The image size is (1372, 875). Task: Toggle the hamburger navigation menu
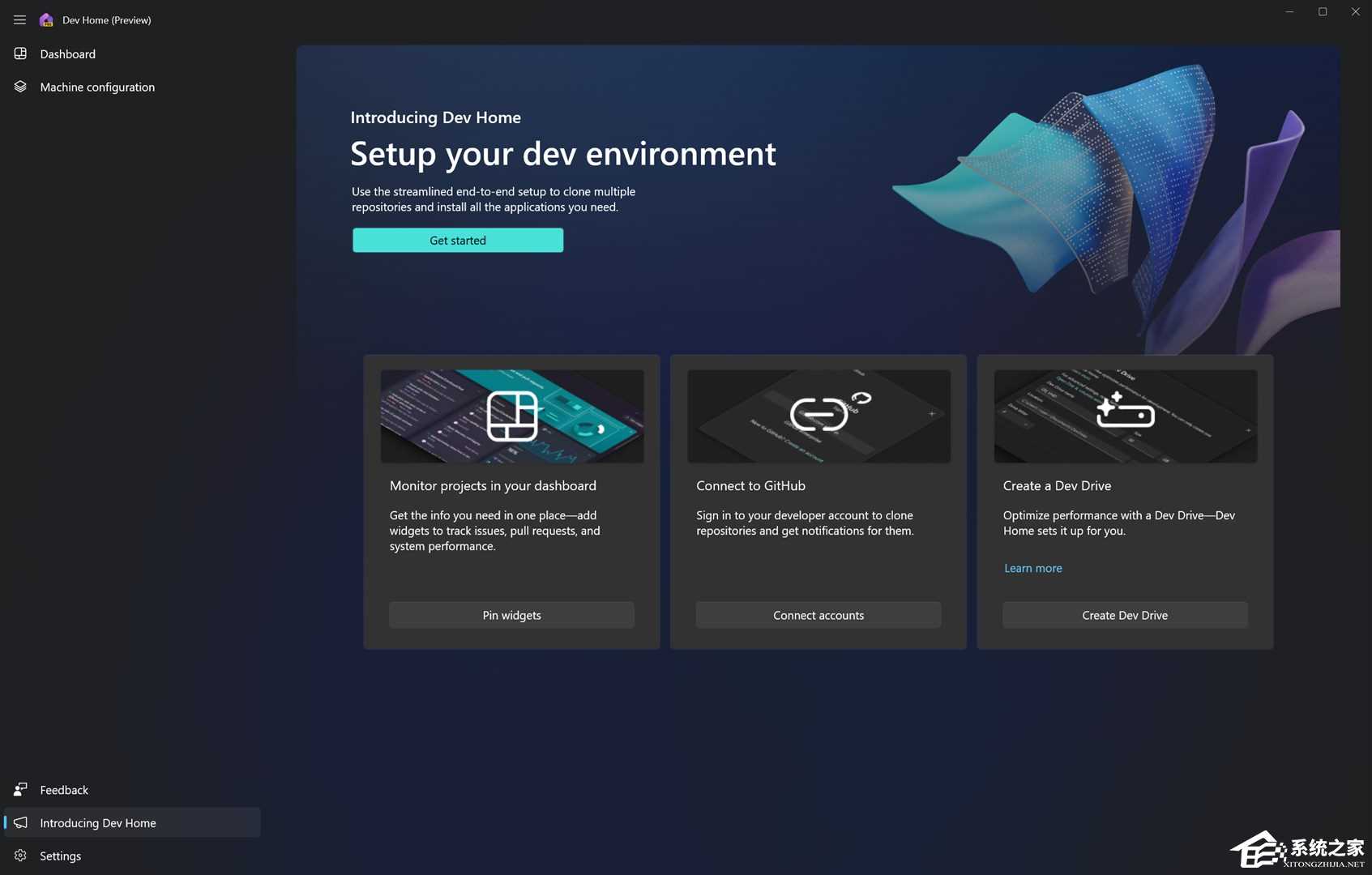19,19
